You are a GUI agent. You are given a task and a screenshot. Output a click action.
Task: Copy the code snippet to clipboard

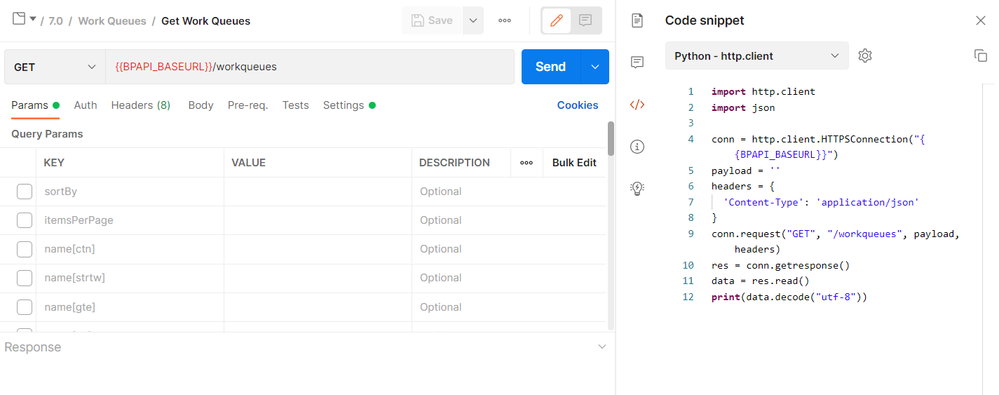(x=981, y=56)
